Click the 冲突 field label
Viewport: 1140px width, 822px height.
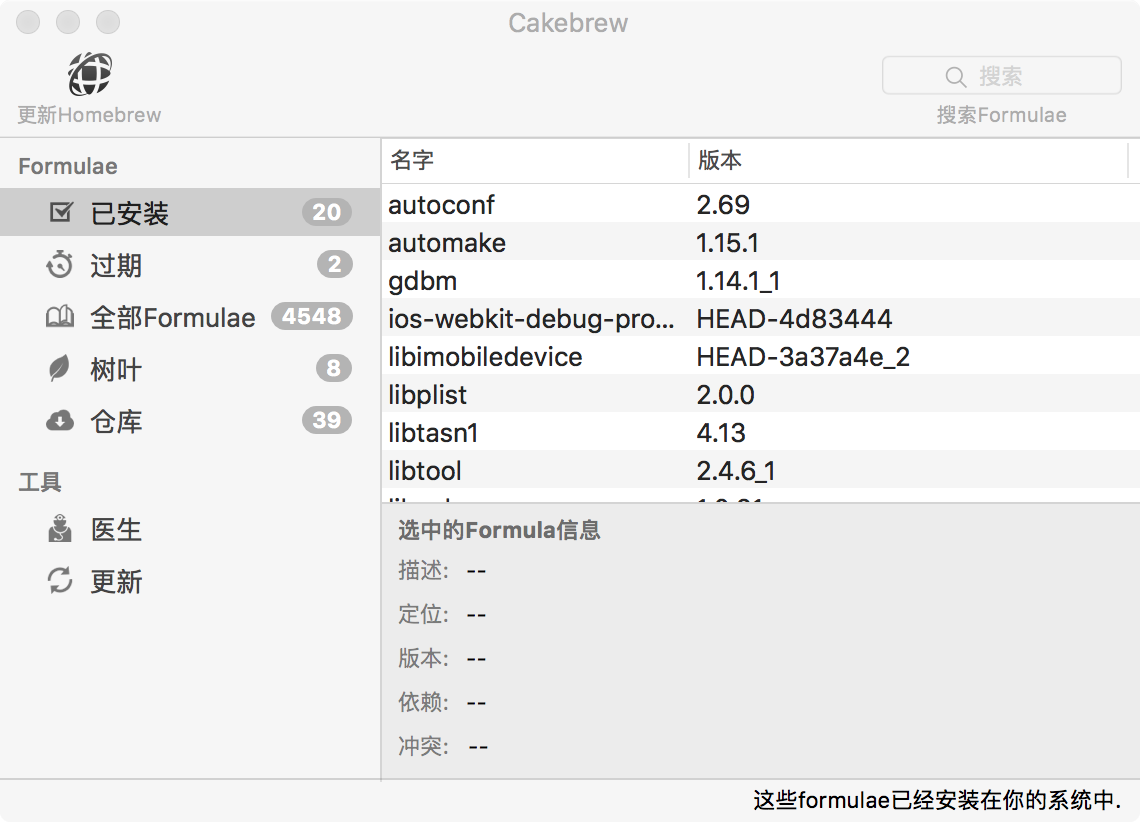pyautogui.click(x=423, y=746)
